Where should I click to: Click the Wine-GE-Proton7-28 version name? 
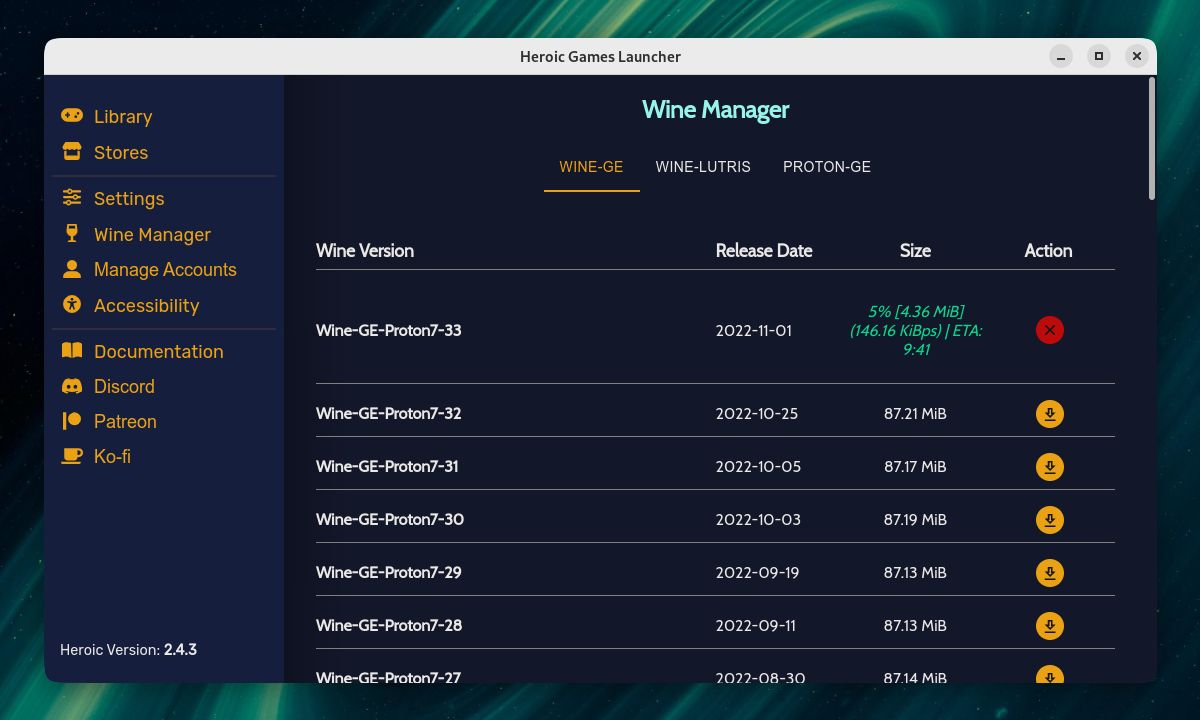tap(389, 625)
